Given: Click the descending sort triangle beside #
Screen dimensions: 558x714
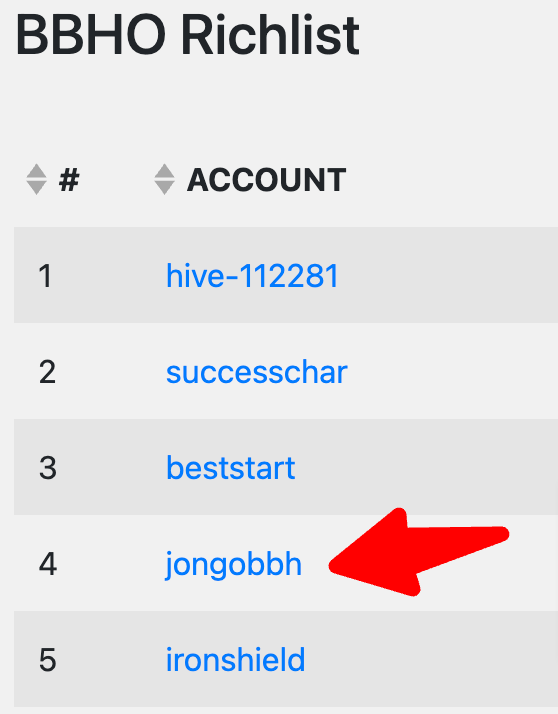Looking at the screenshot, I should [36, 188].
